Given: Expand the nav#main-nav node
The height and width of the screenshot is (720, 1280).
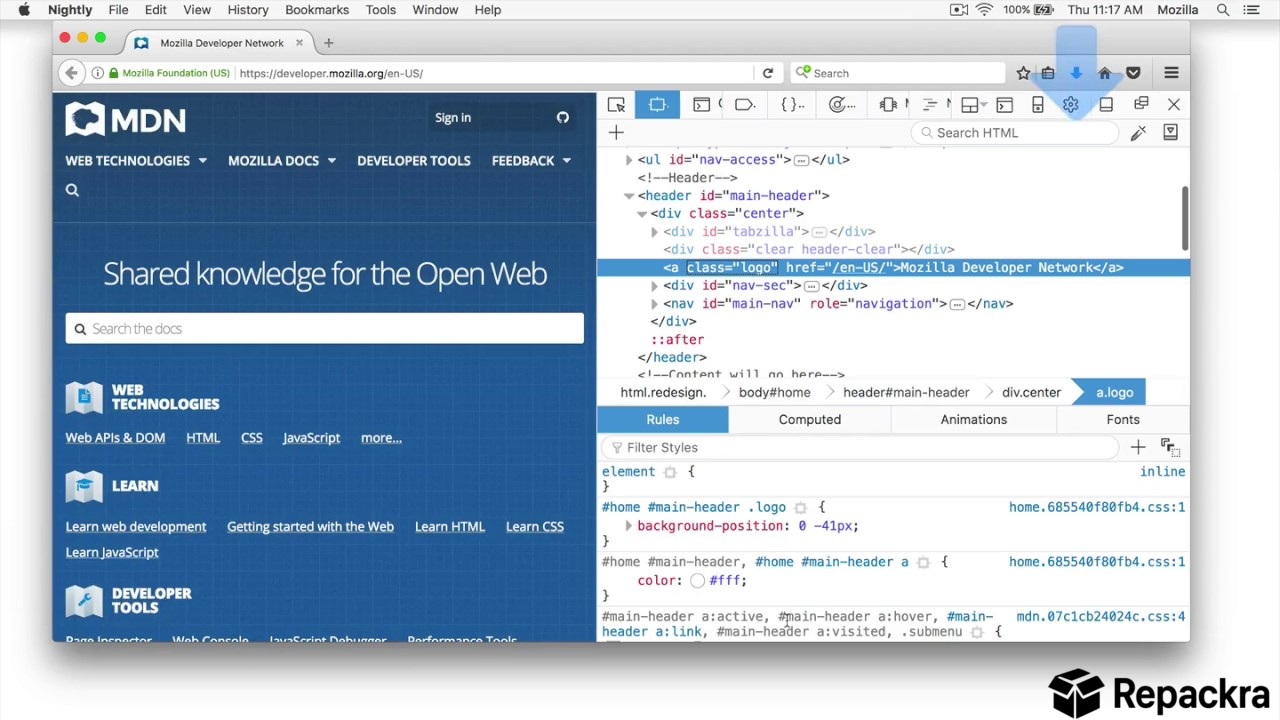Looking at the screenshot, I should pos(655,304).
